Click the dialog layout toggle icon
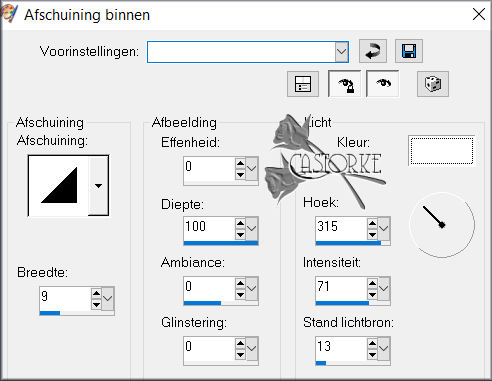Screen dimensions: 492x381 point(303,84)
